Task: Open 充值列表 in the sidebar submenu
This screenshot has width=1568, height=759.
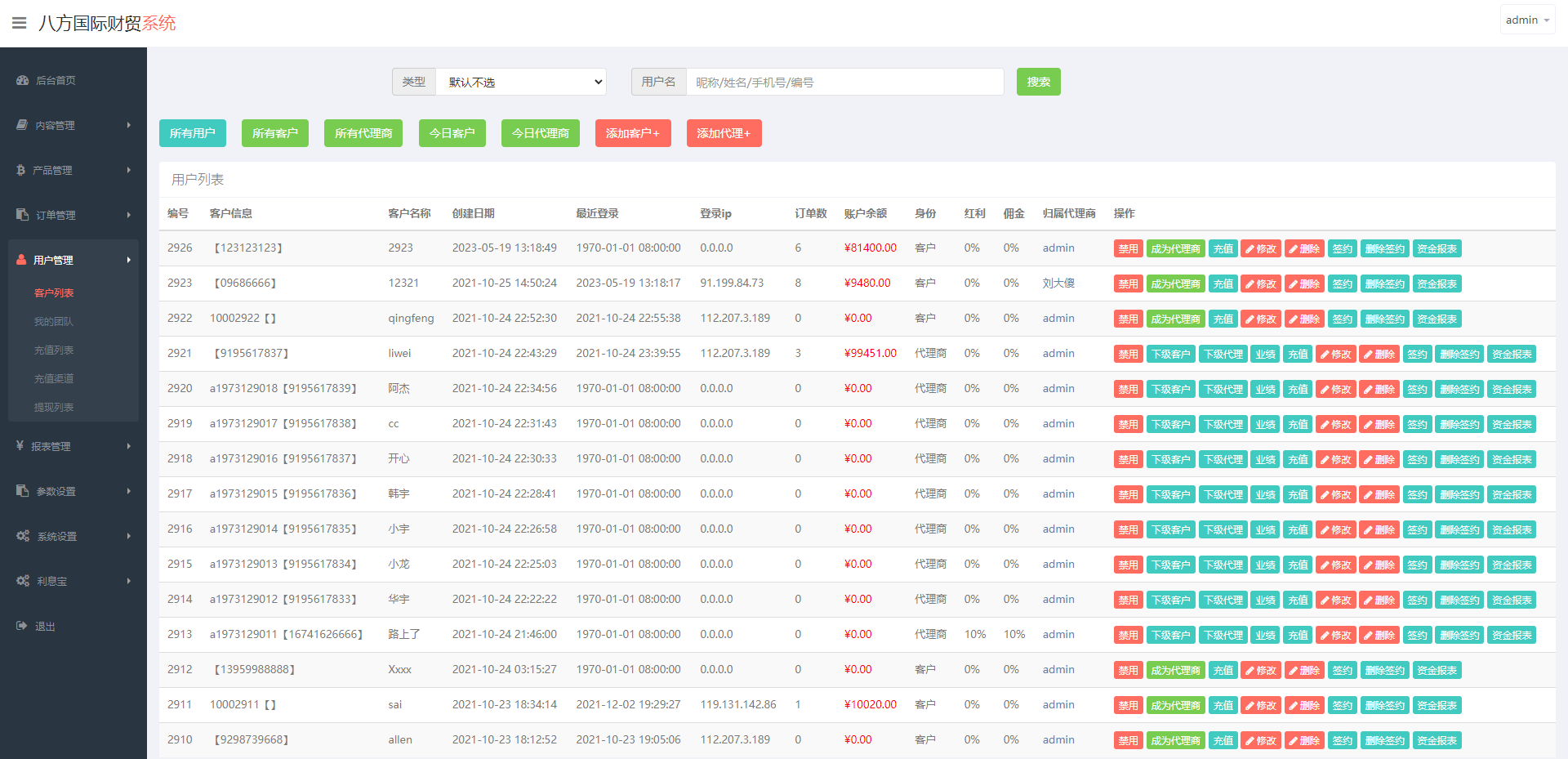Action: [x=54, y=350]
